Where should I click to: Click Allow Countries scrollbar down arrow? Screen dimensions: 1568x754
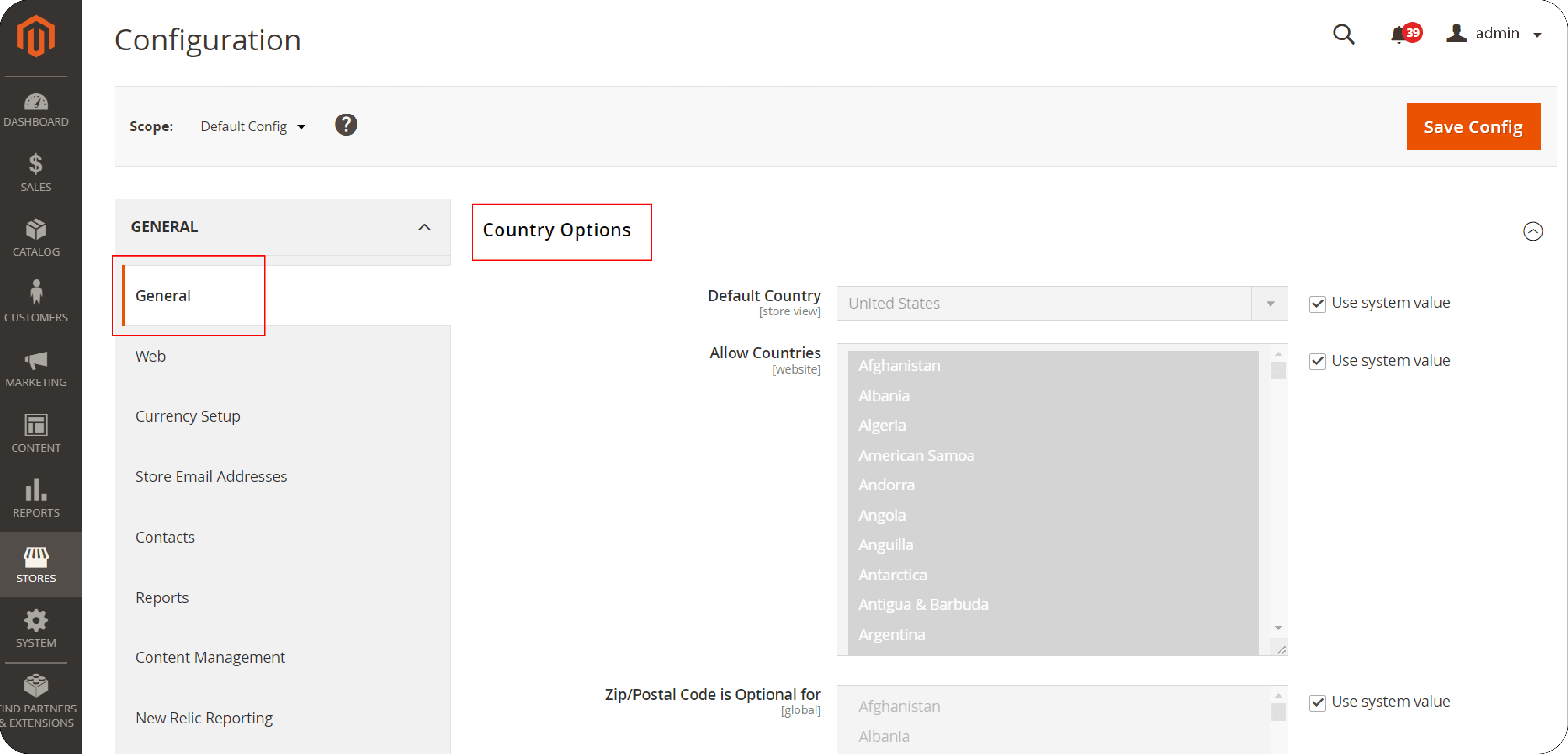[1278, 628]
